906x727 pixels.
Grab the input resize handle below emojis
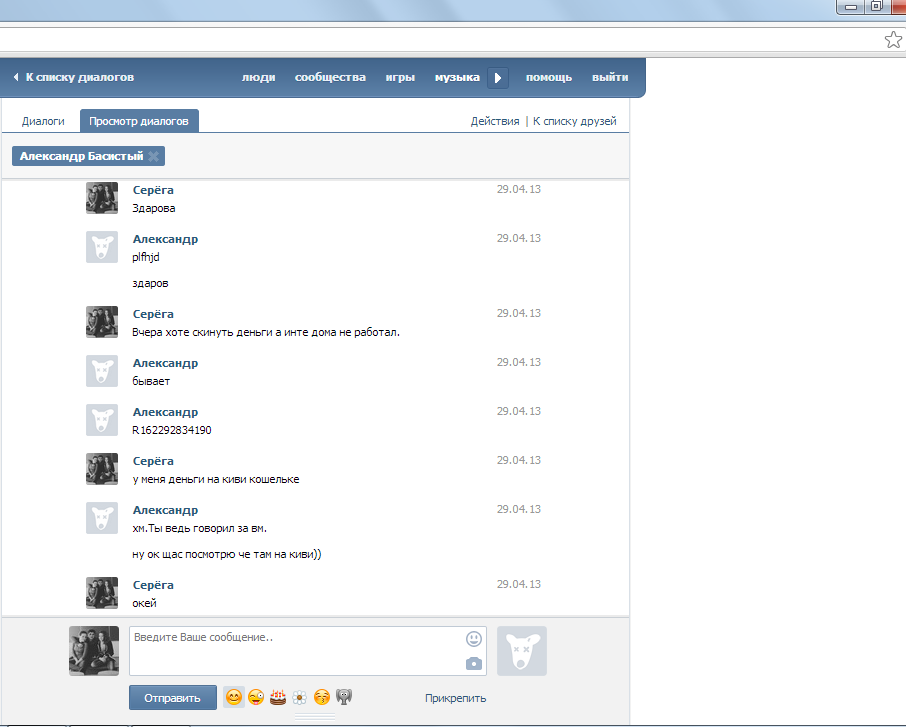click(x=315, y=717)
